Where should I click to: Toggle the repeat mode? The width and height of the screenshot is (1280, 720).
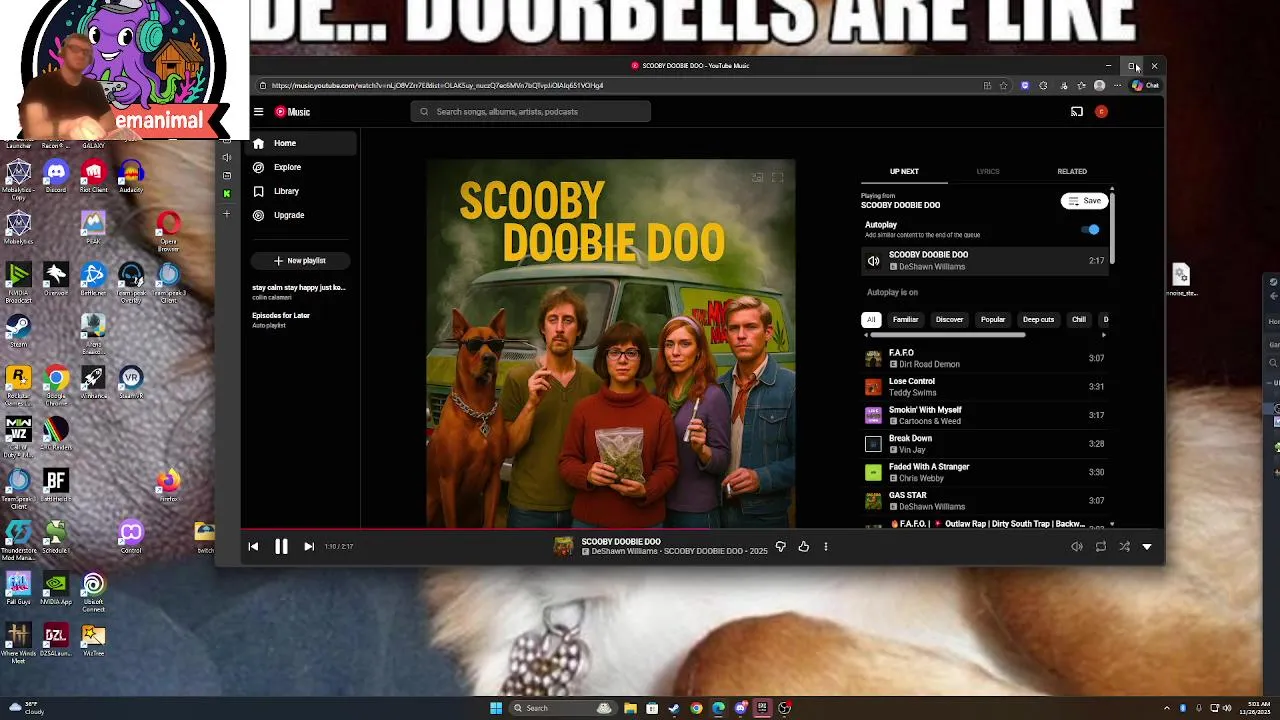pos(1101,547)
